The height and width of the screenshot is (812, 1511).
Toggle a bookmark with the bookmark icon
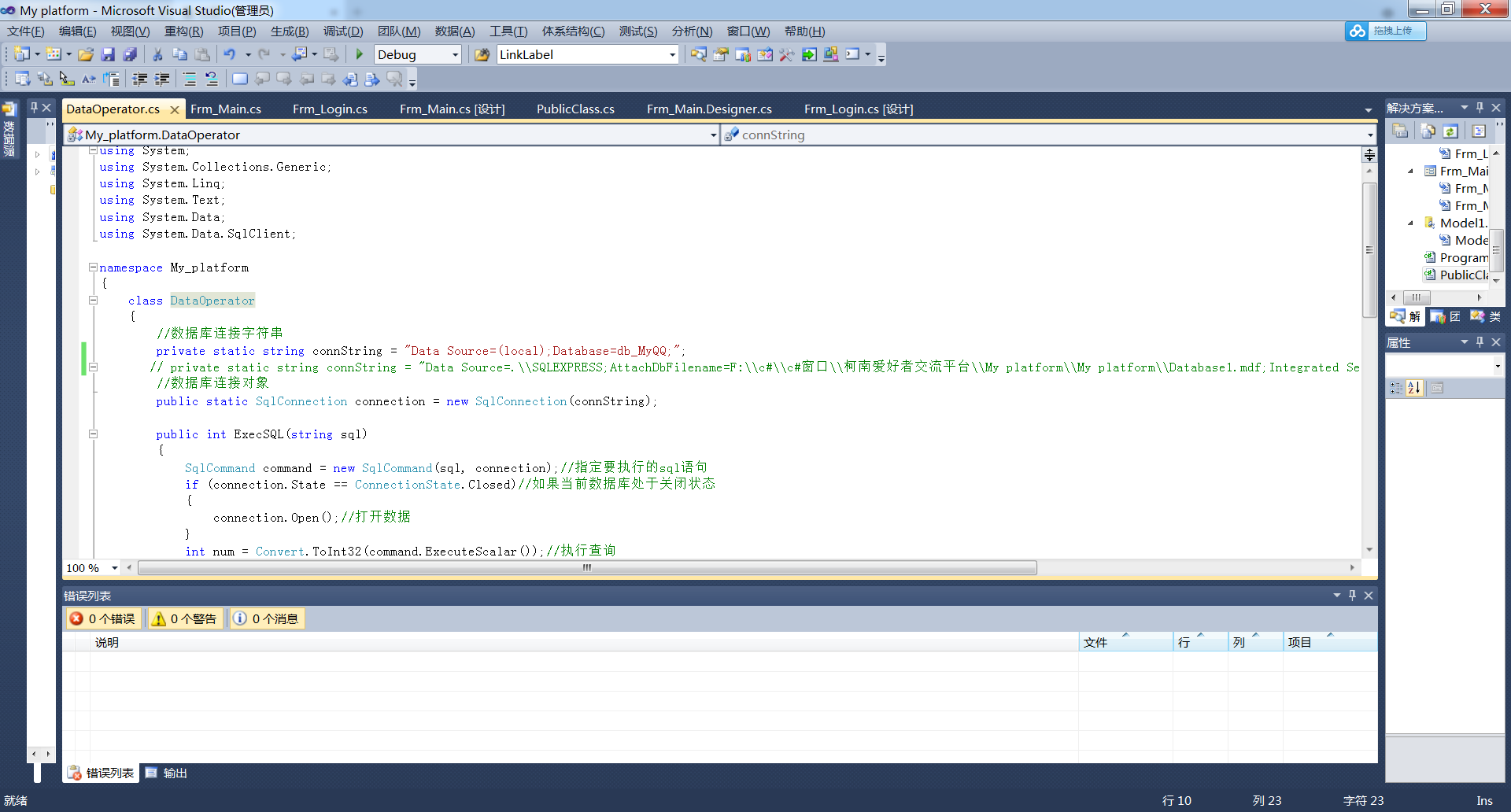coord(240,79)
